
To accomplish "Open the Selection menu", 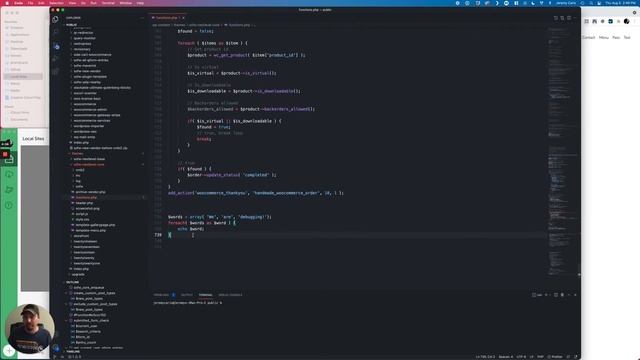I will pos(56,3).
